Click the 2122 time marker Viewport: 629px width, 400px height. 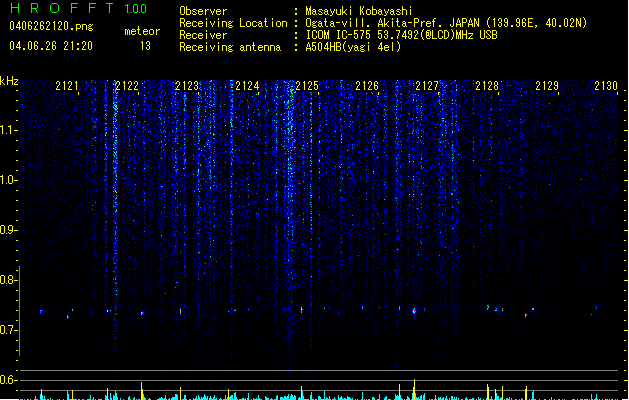(127, 86)
